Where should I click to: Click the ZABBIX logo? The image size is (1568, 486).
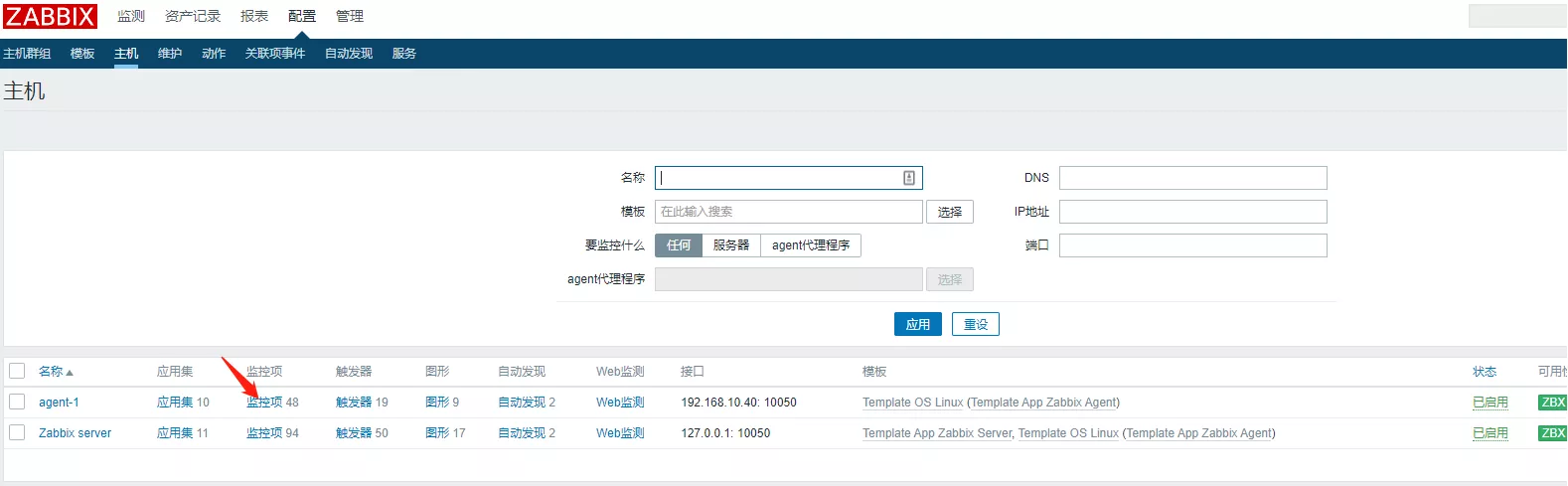tap(50, 17)
